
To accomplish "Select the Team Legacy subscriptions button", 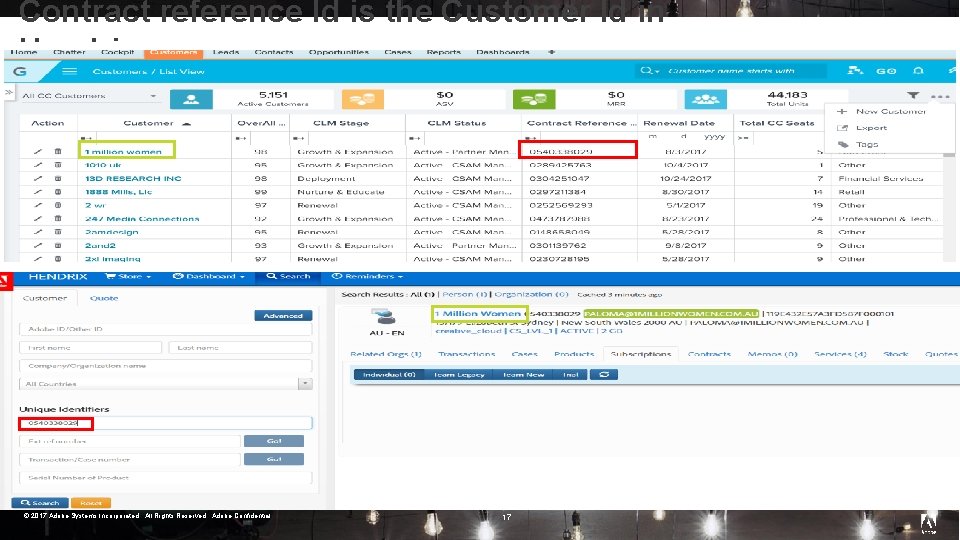I will [x=459, y=374].
